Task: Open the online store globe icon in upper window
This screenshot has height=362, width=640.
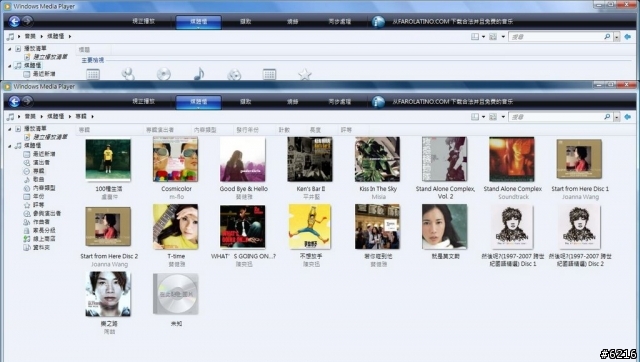Action: click(378, 22)
